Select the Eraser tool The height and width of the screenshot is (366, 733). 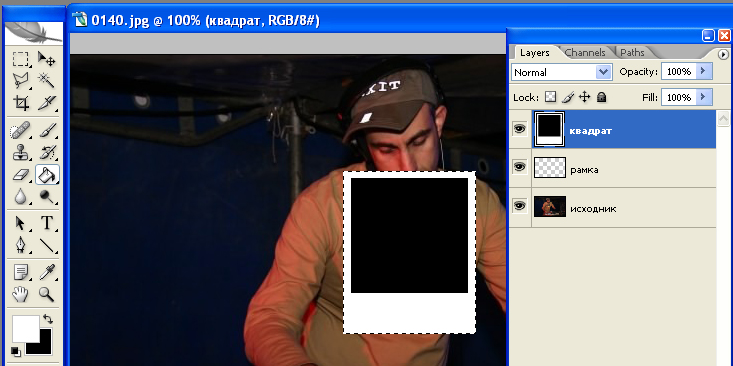point(20,175)
